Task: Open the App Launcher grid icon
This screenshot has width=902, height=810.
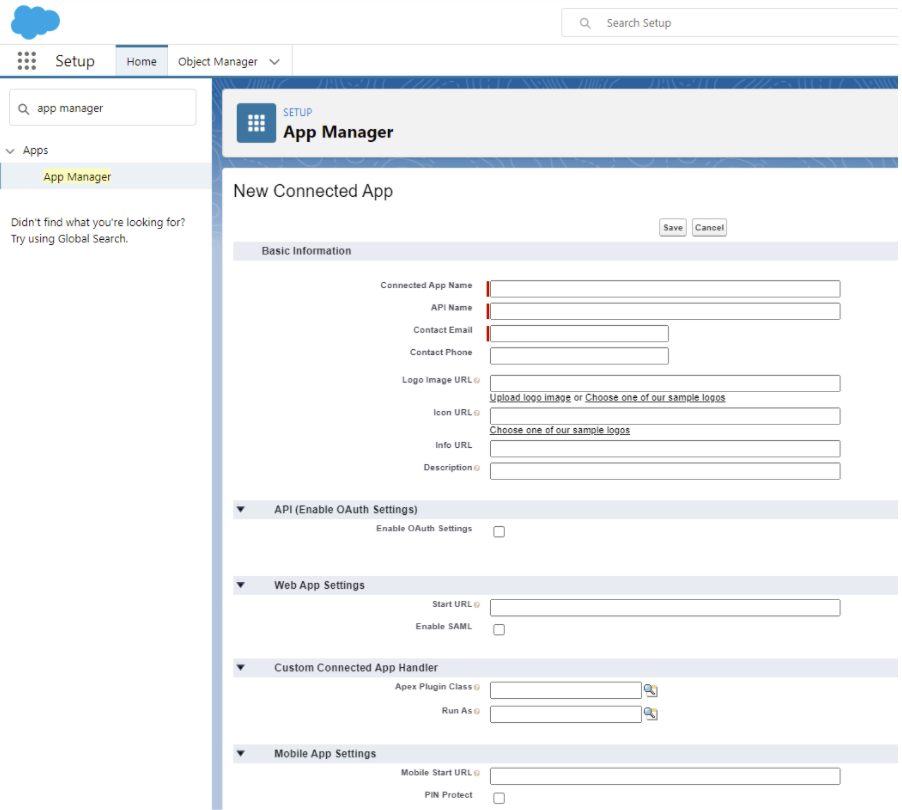Action: (27, 61)
